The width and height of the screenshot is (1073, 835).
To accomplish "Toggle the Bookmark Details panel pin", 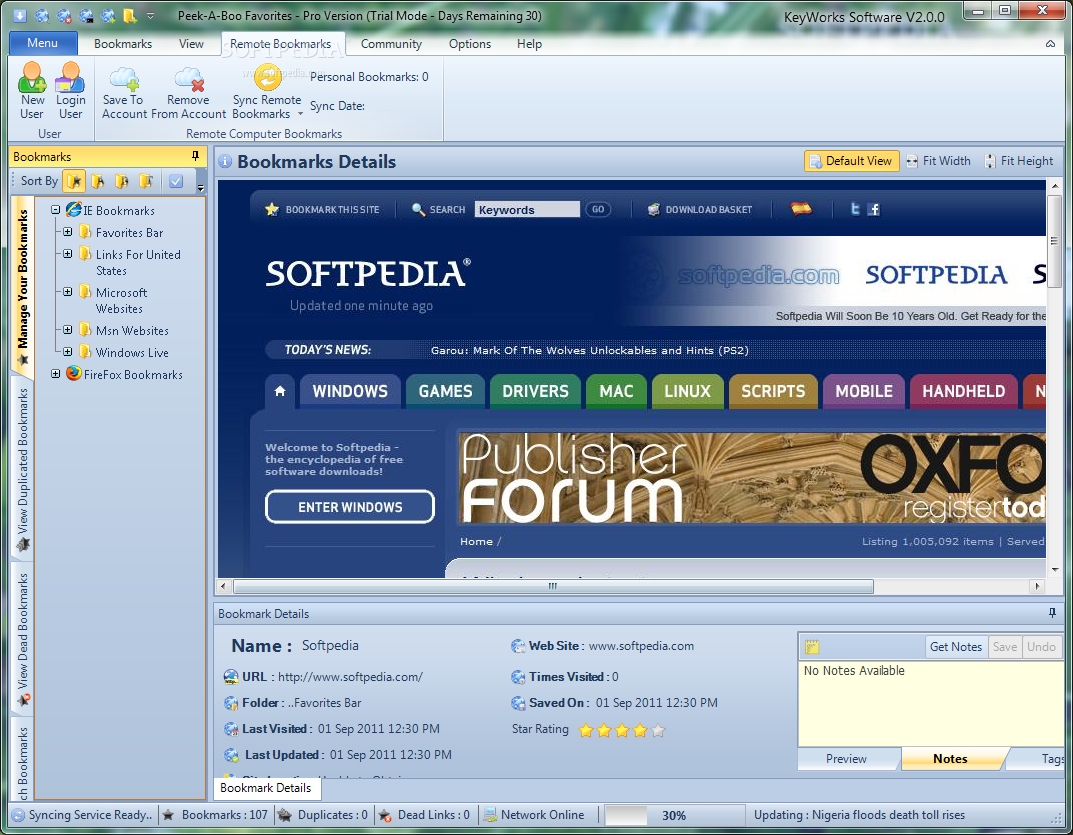I will pos(1052,613).
